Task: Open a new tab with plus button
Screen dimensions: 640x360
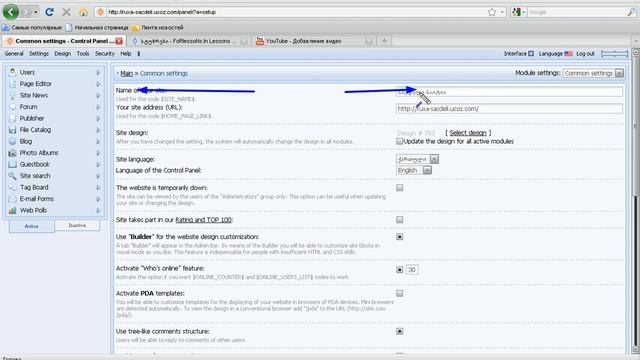Action: tap(384, 41)
